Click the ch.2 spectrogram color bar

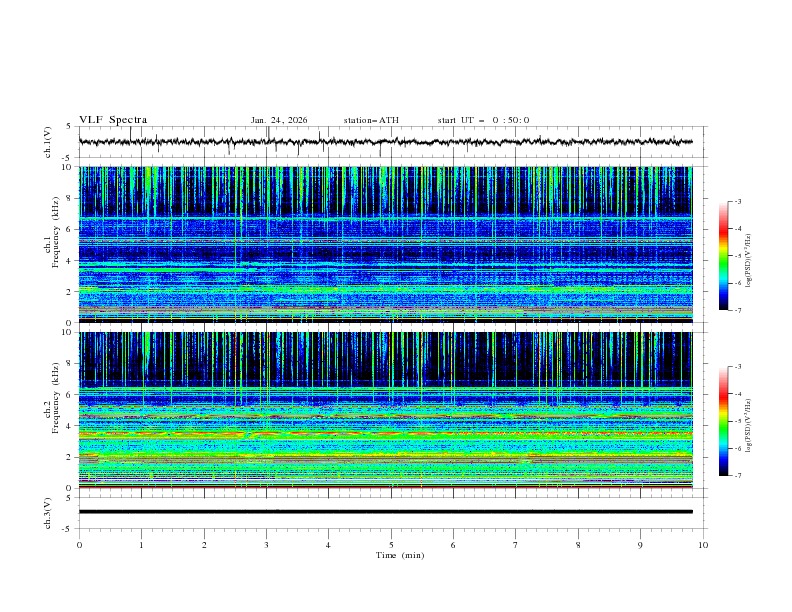(x=723, y=420)
